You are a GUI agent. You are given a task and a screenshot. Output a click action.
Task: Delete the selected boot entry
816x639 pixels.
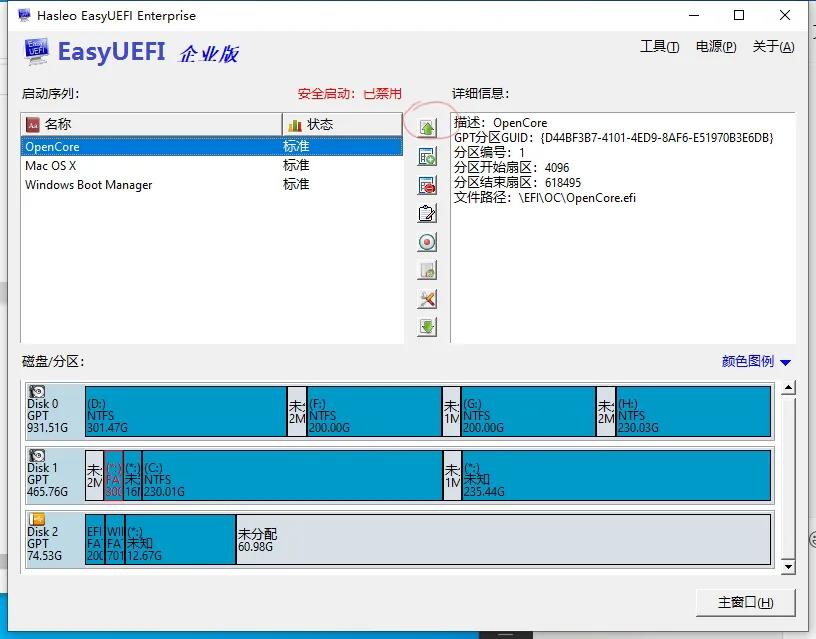tap(427, 184)
